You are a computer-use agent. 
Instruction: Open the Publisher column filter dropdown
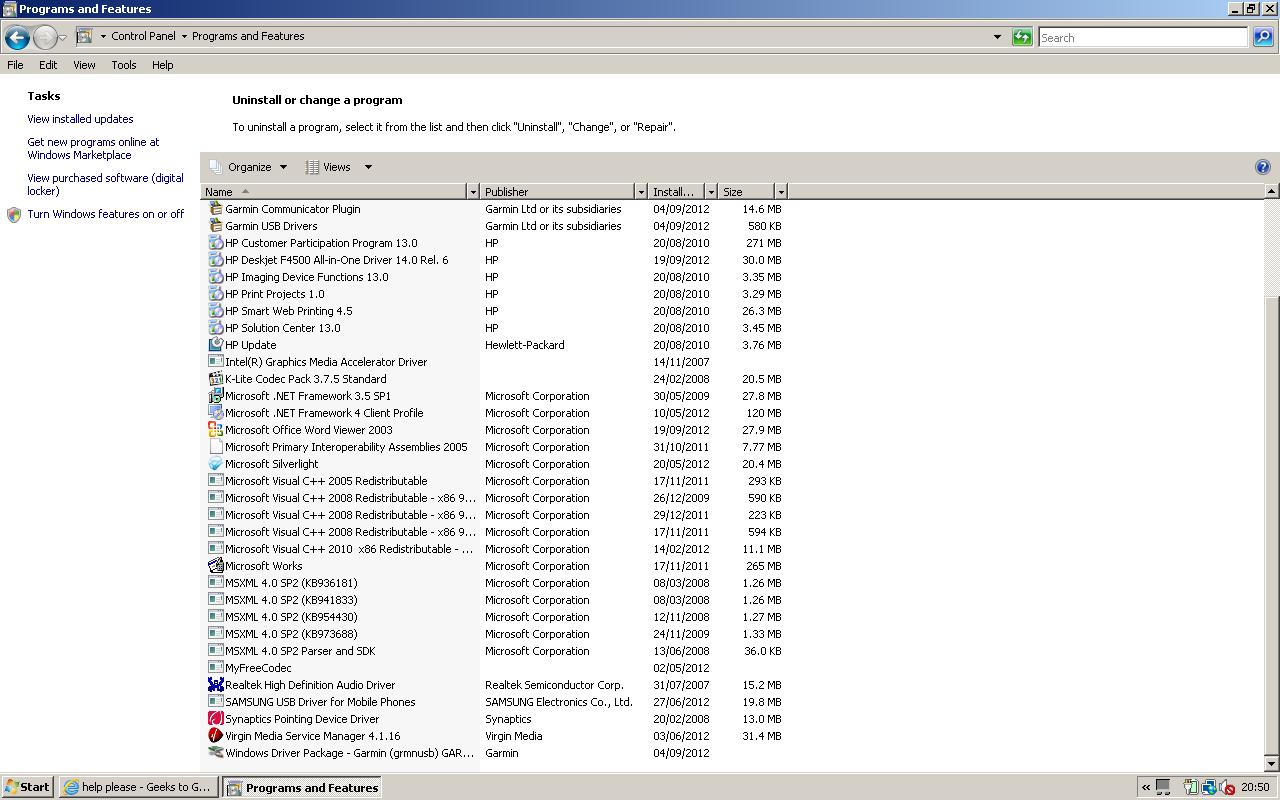click(641, 191)
